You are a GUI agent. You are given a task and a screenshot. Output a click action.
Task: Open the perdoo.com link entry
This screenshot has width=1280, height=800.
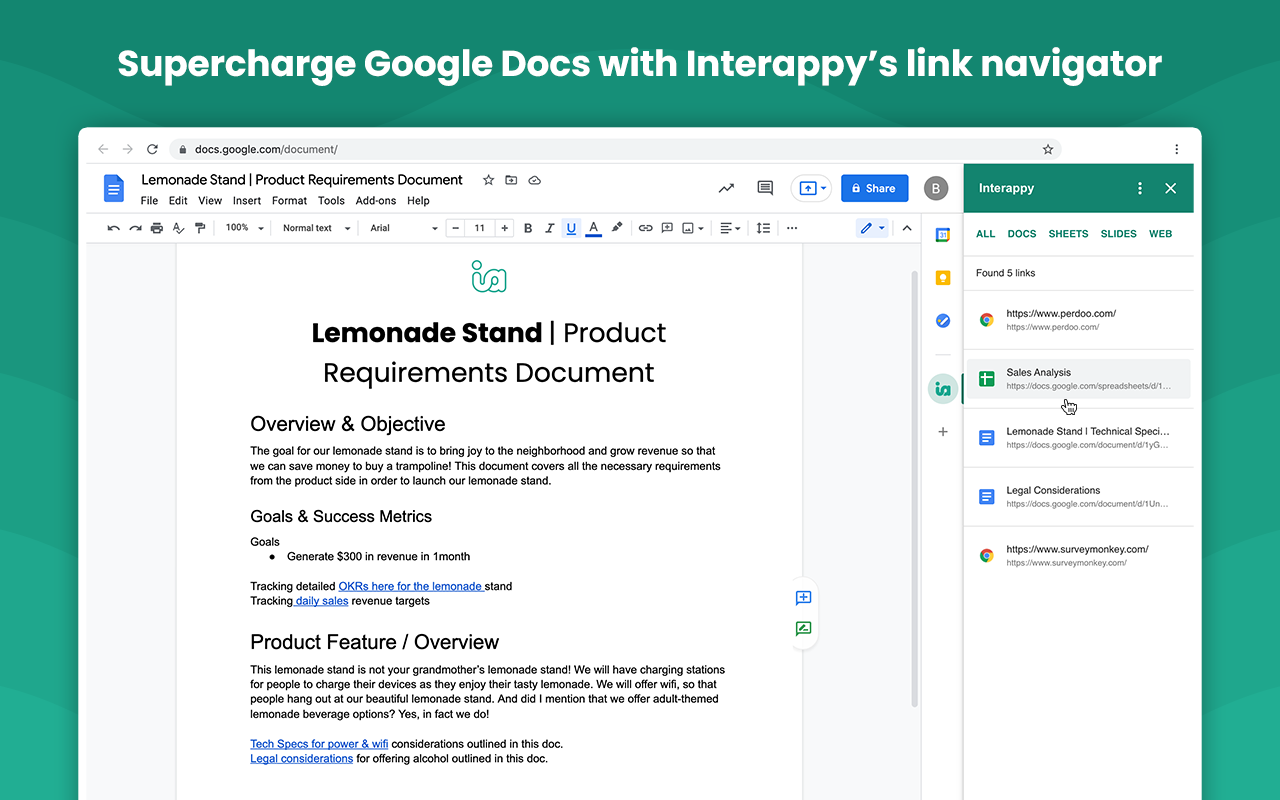(x=1079, y=320)
